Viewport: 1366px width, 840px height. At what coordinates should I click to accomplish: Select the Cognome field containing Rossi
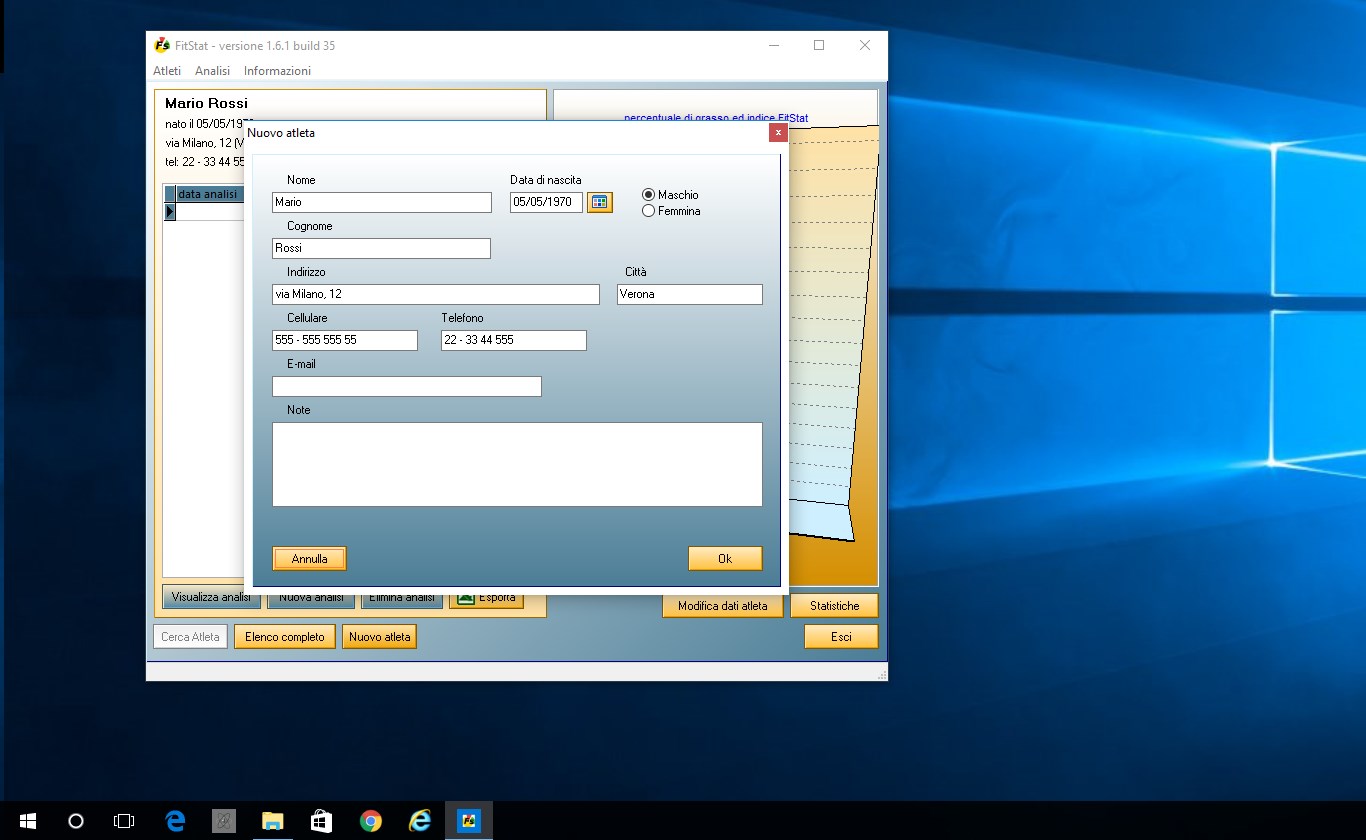pos(381,248)
